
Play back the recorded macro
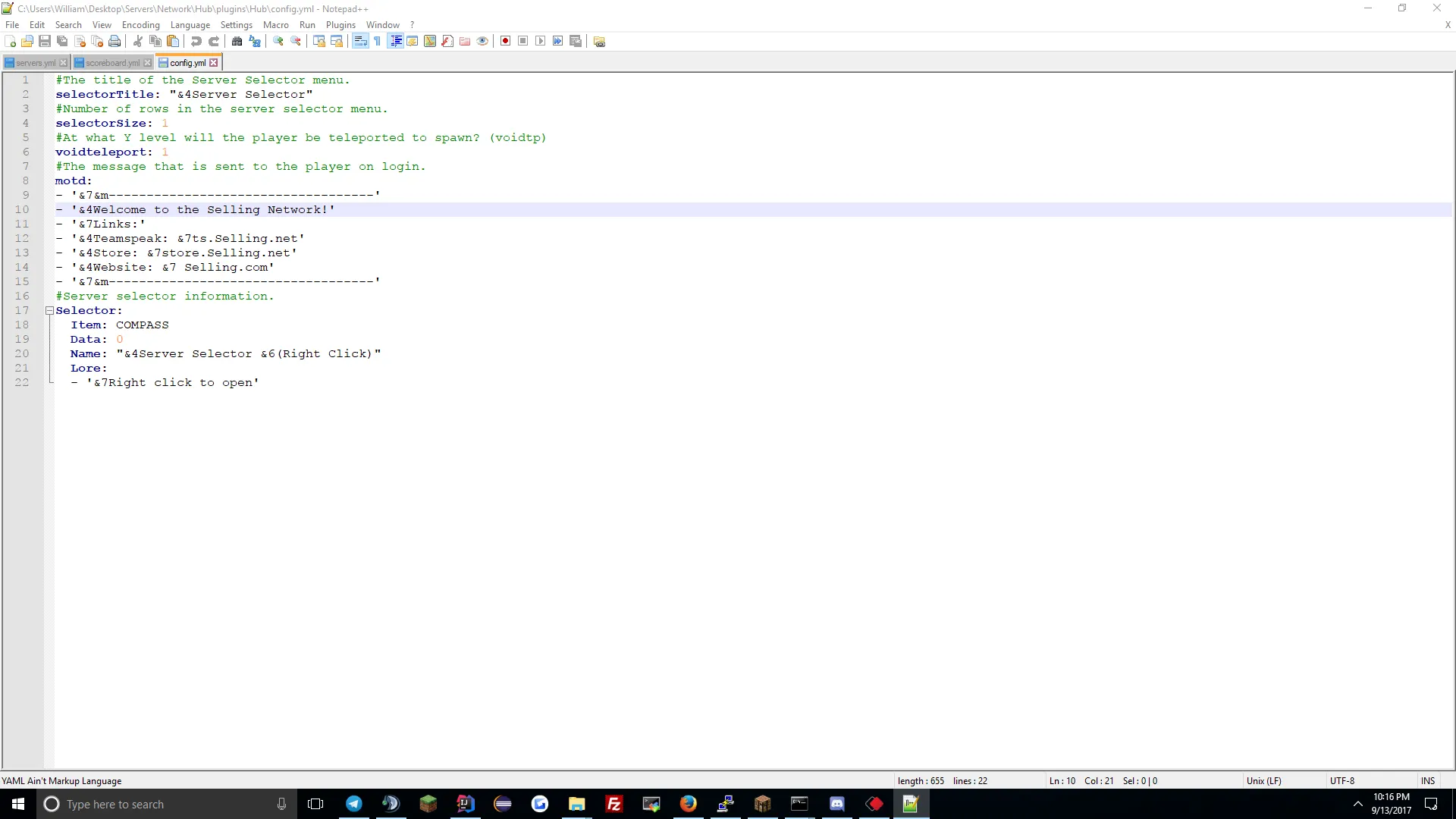pyautogui.click(x=541, y=41)
